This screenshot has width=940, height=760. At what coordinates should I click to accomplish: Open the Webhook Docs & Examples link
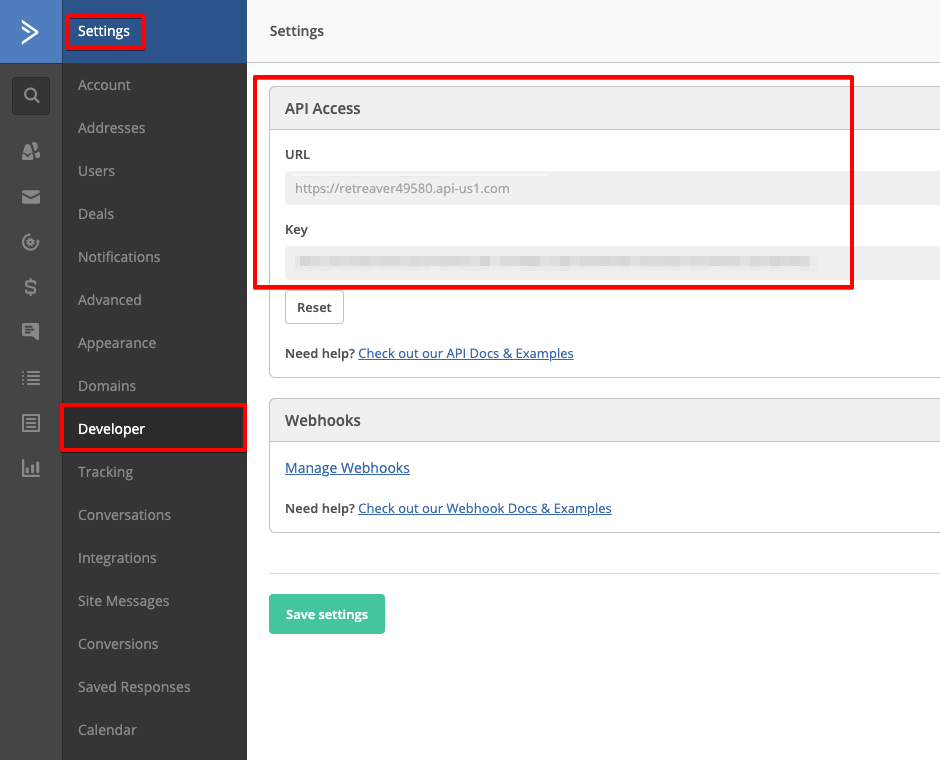click(x=484, y=508)
